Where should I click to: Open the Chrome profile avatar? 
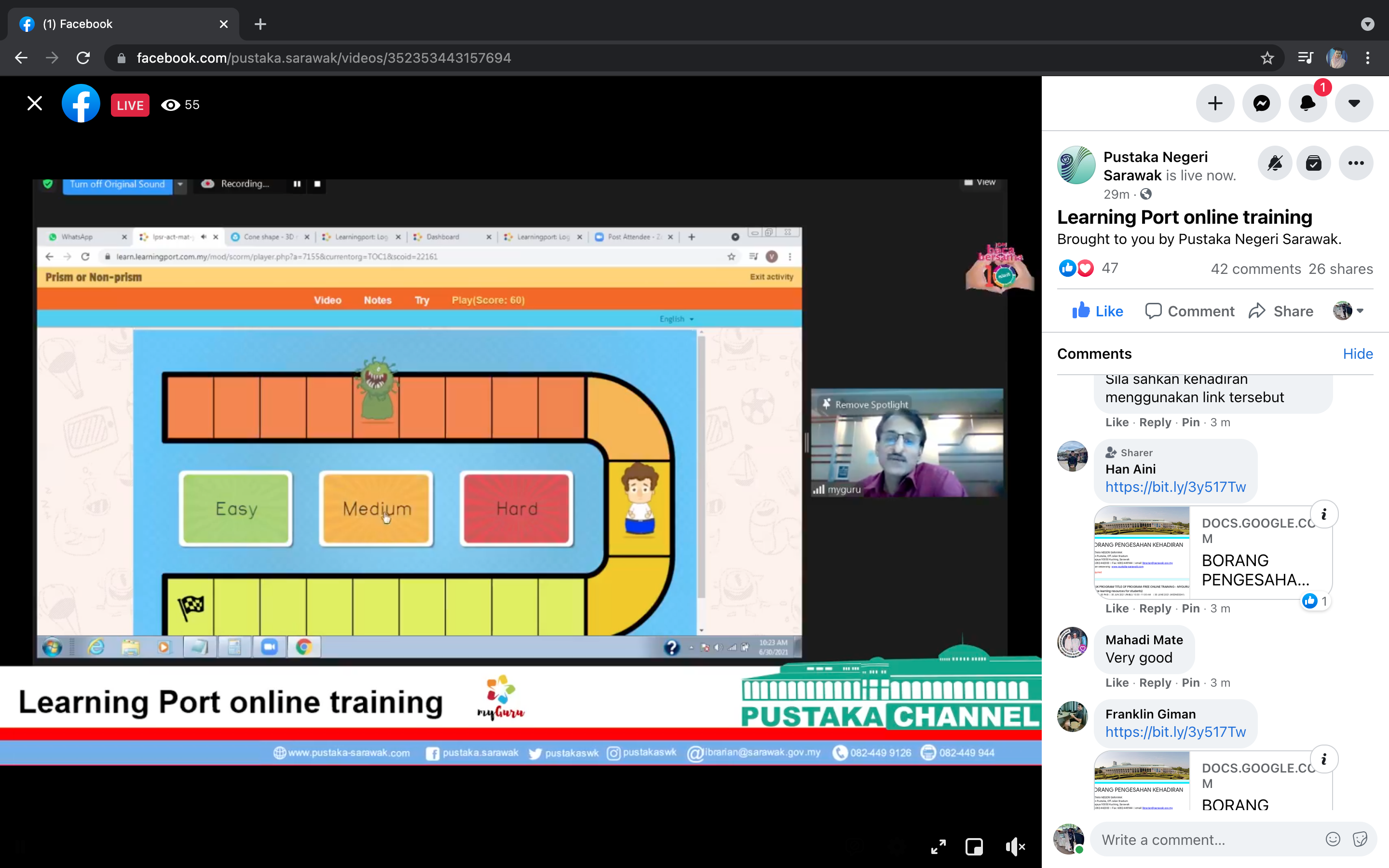(x=1337, y=58)
